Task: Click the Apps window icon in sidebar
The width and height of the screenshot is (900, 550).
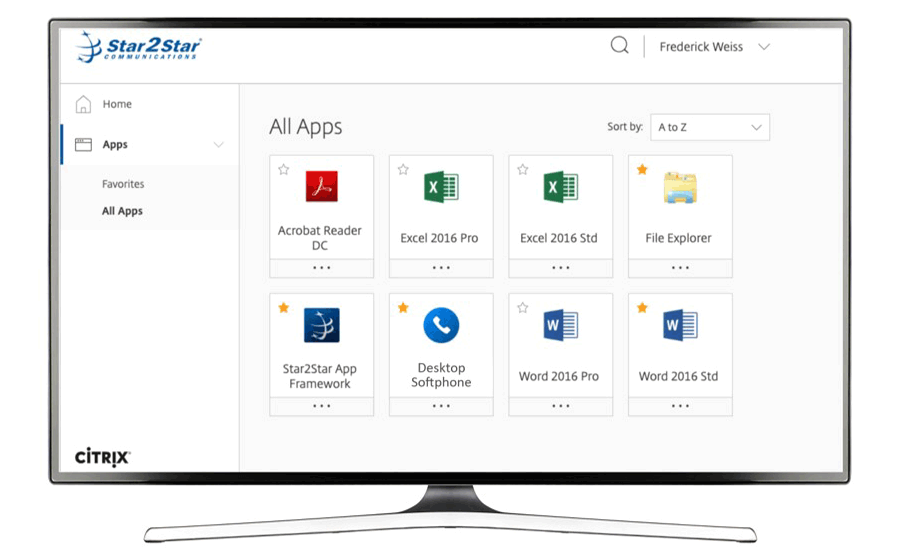Action: 83,144
